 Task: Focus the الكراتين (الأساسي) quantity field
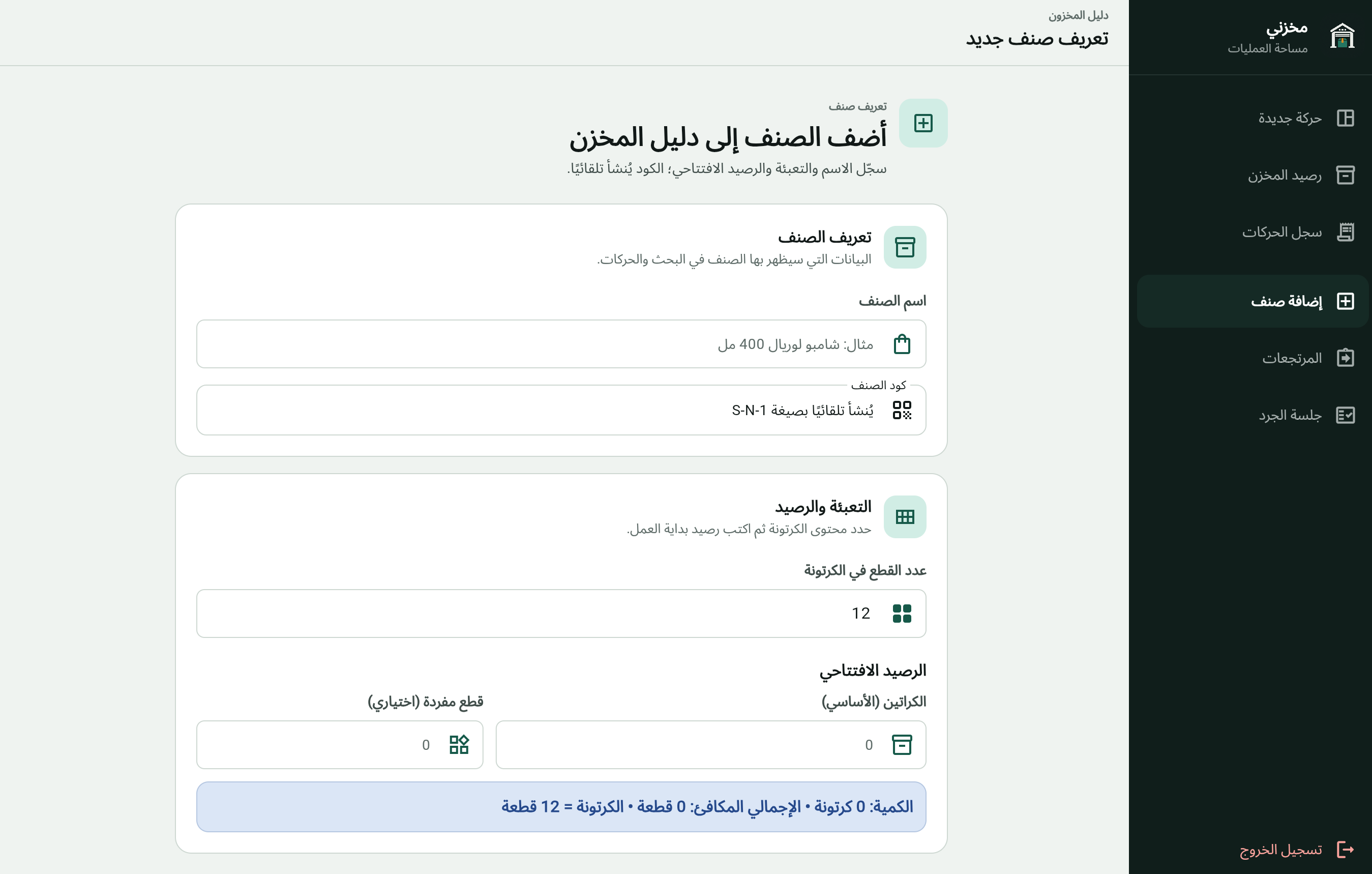point(710,745)
